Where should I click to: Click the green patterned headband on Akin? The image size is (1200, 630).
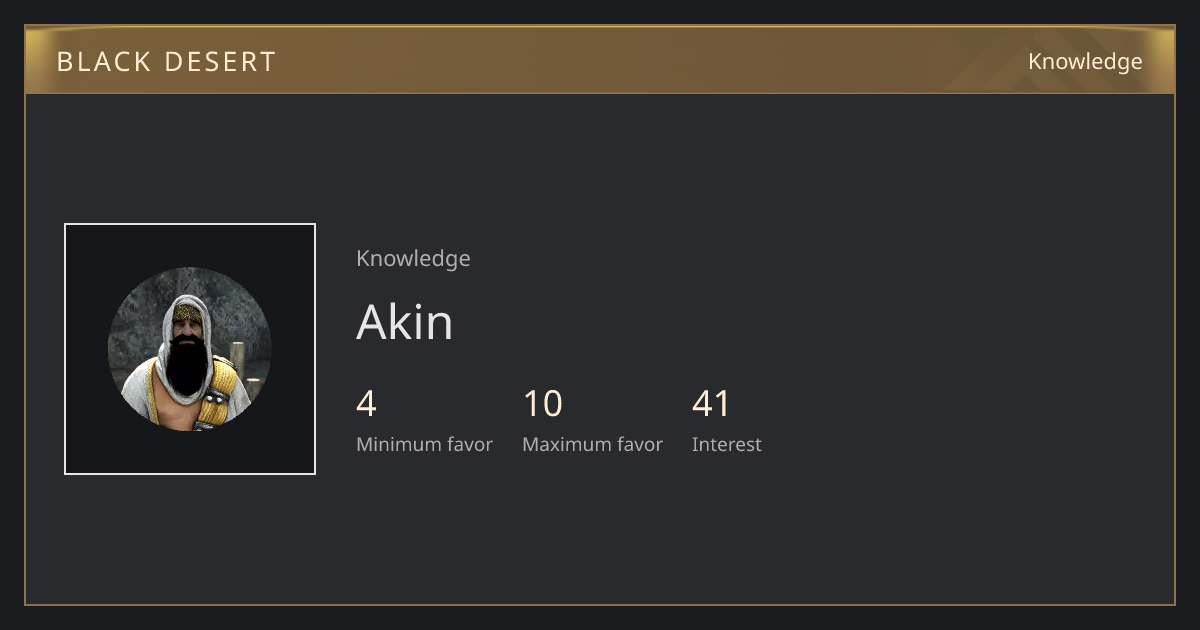[186, 313]
